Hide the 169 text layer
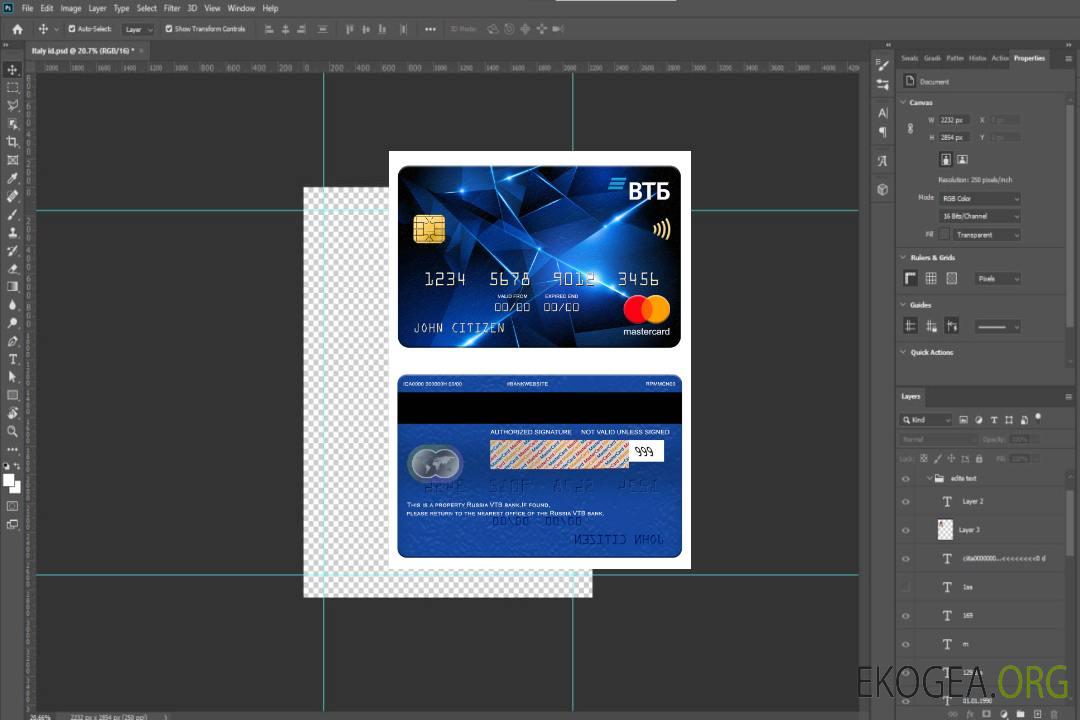 point(906,616)
